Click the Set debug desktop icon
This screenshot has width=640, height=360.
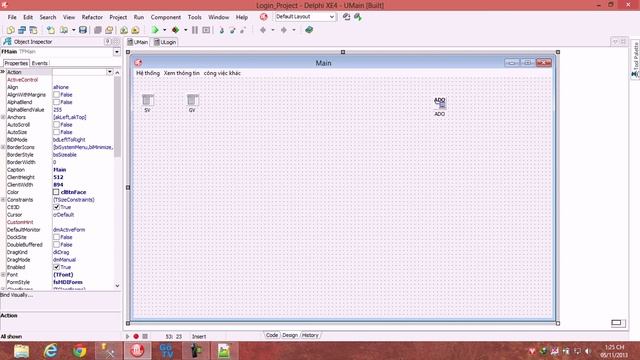coord(358,17)
